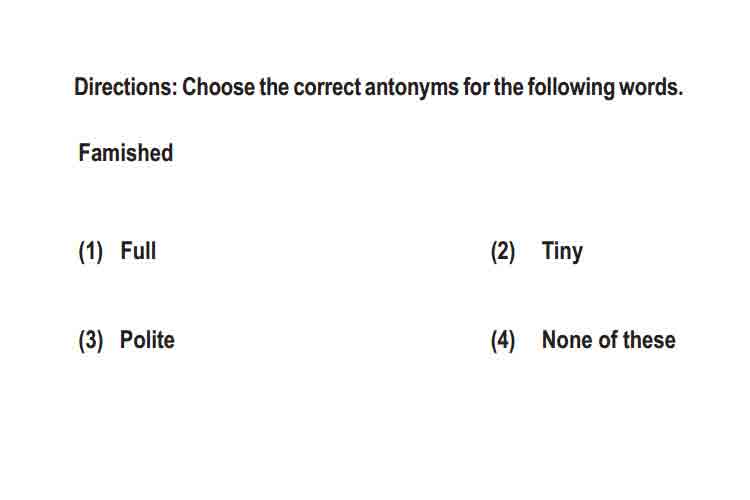Click the word "Choose" in the directions
This screenshot has height=500, width=750.
click(218, 87)
